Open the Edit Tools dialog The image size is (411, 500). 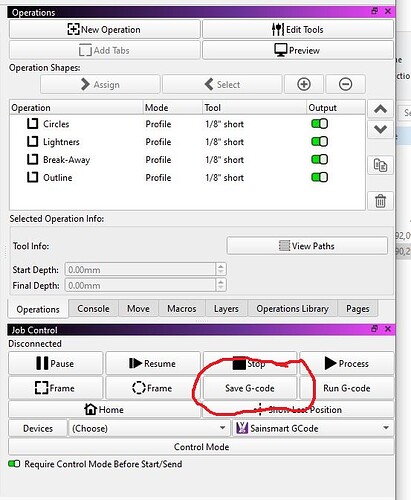(x=298, y=29)
